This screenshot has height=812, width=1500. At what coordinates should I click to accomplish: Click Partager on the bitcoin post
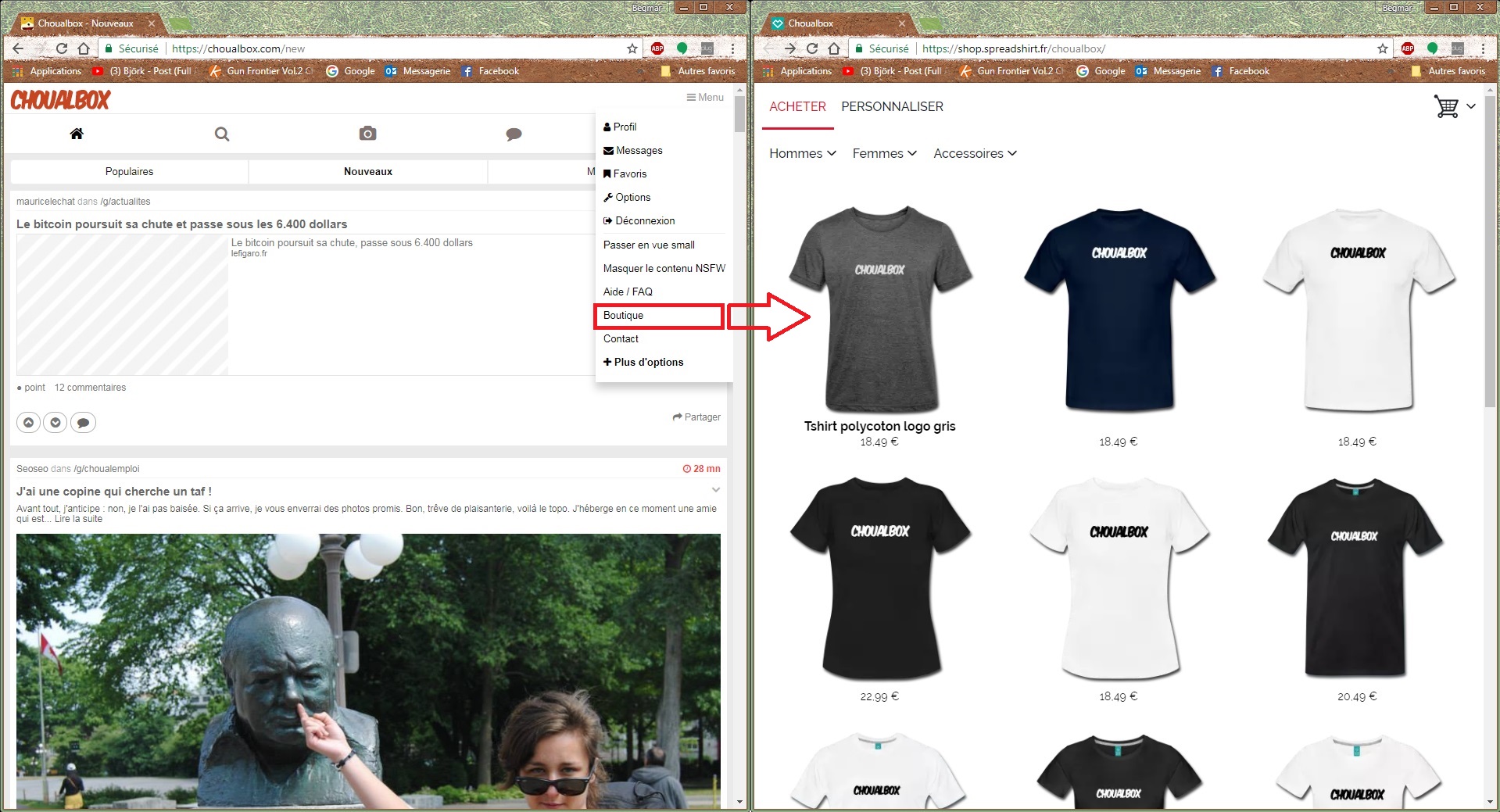696,417
